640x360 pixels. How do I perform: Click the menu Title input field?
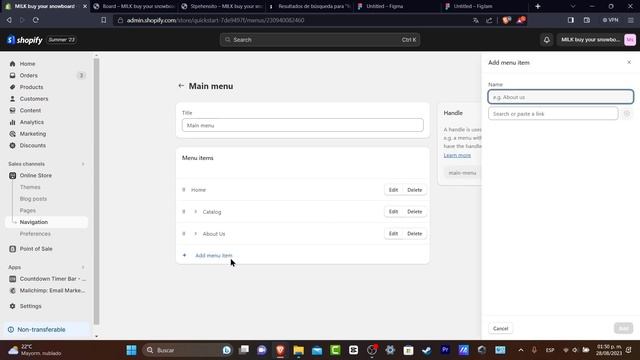(x=302, y=125)
